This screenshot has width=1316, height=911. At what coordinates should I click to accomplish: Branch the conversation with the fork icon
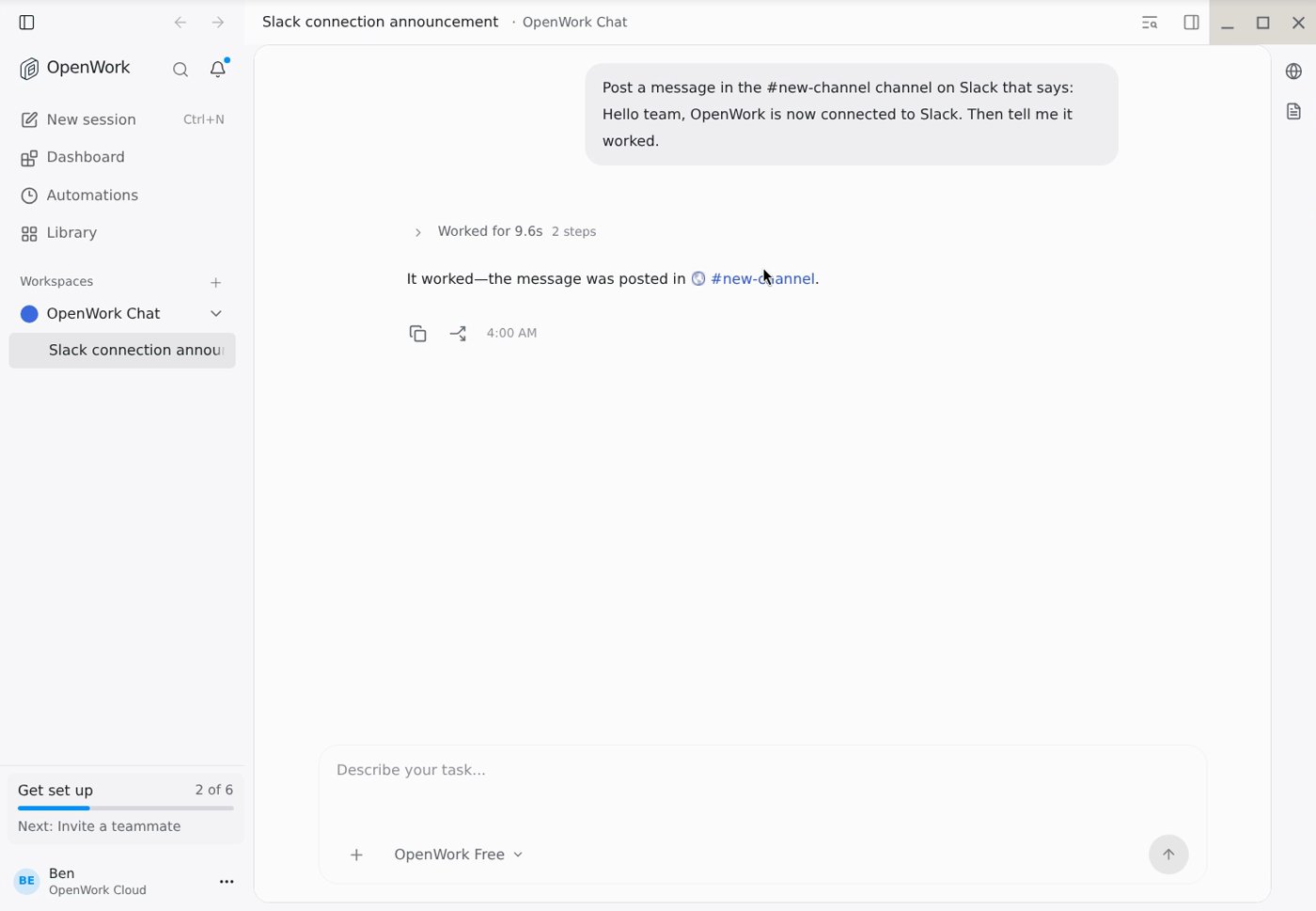(458, 334)
